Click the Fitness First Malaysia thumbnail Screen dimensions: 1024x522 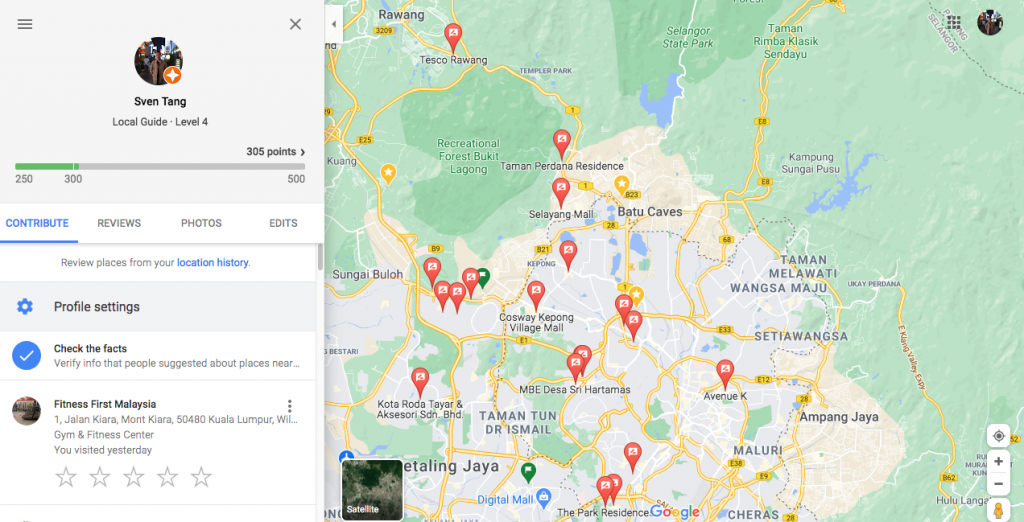[26, 411]
